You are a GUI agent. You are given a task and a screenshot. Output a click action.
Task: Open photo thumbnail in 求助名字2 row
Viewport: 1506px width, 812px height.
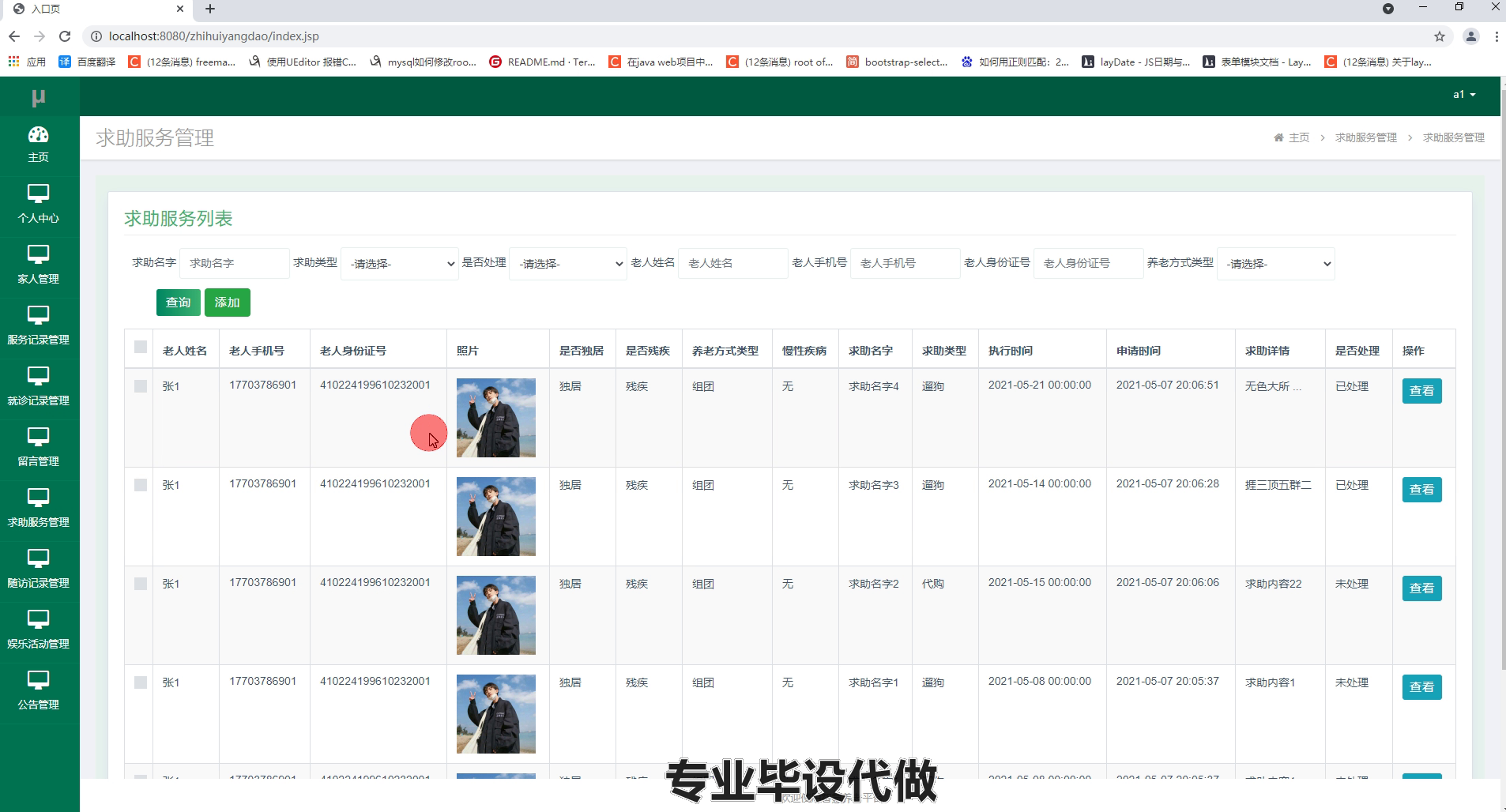[496, 615]
